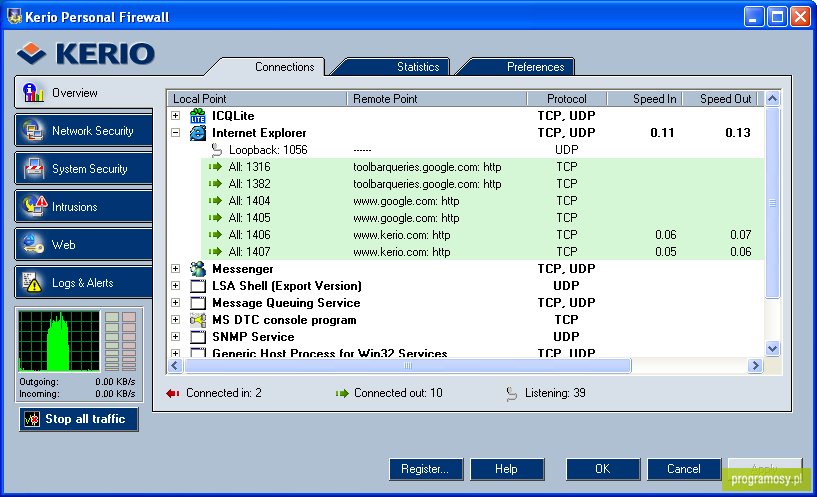Expand the ICQLite tree node
Viewport: 817px width, 497px height.
(176, 116)
